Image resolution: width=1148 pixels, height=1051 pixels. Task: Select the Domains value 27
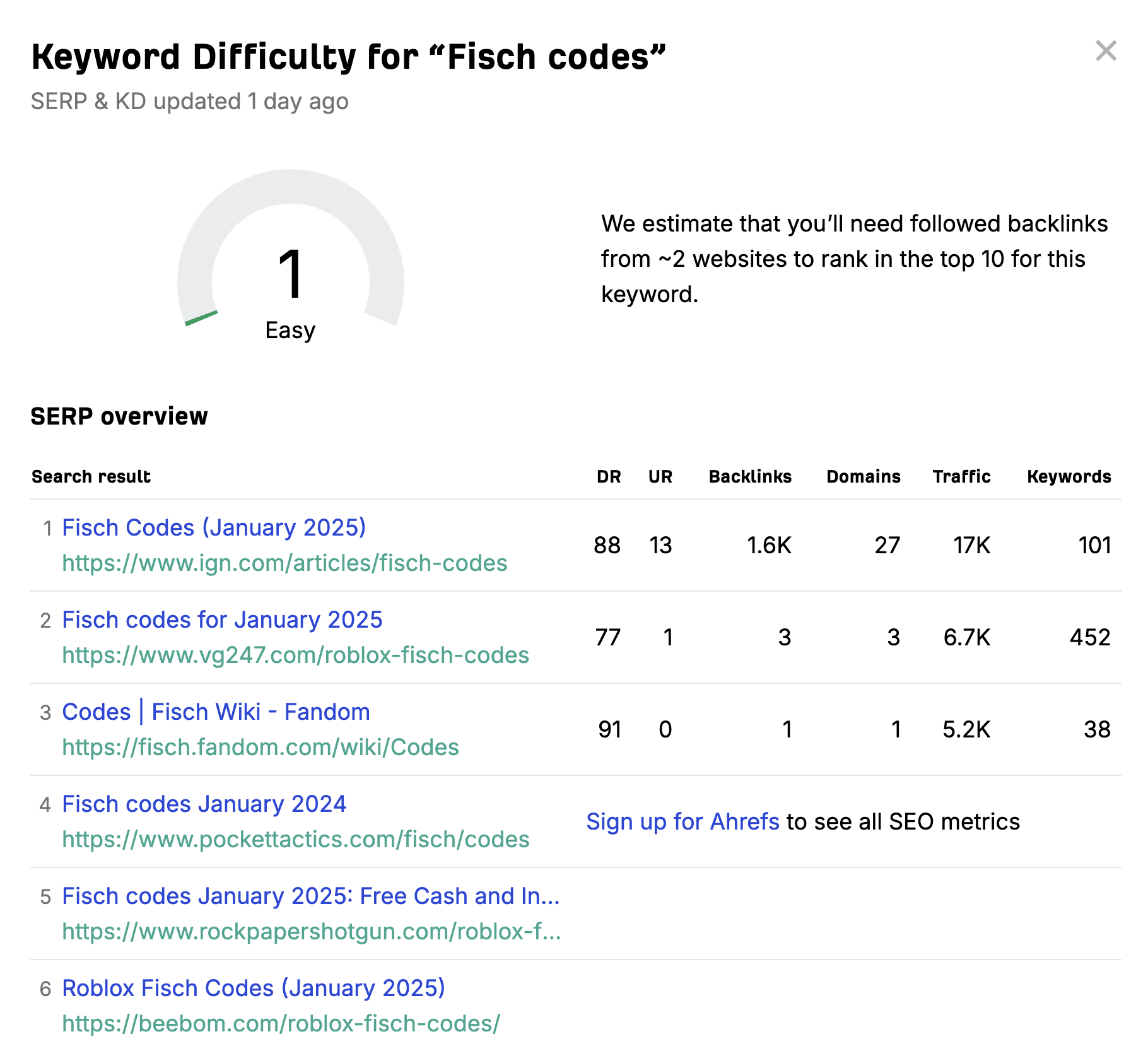pyautogui.click(x=887, y=545)
